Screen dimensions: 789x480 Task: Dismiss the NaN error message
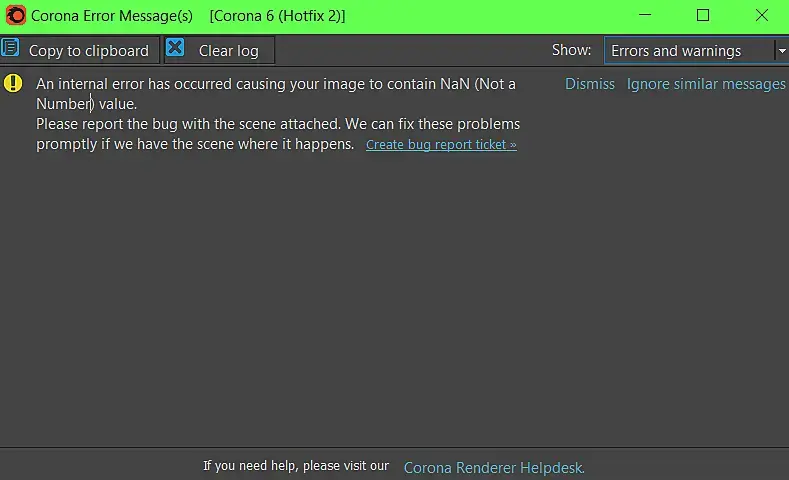(x=590, y=84)
